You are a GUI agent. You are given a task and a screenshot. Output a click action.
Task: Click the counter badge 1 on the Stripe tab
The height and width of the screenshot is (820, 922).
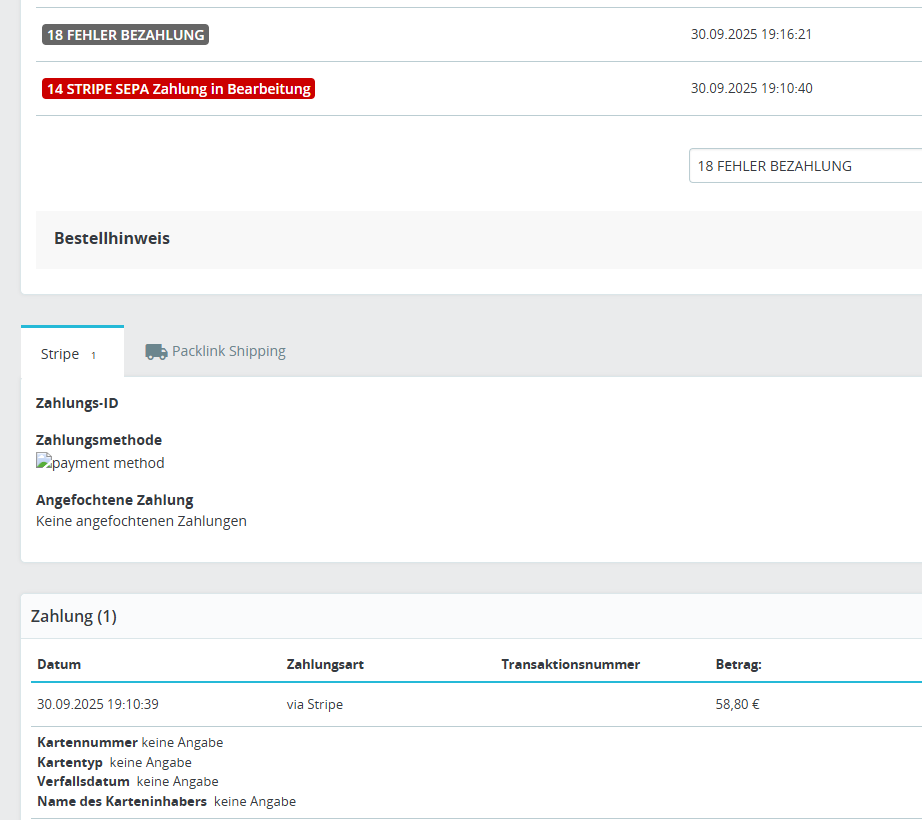point(93,355)
